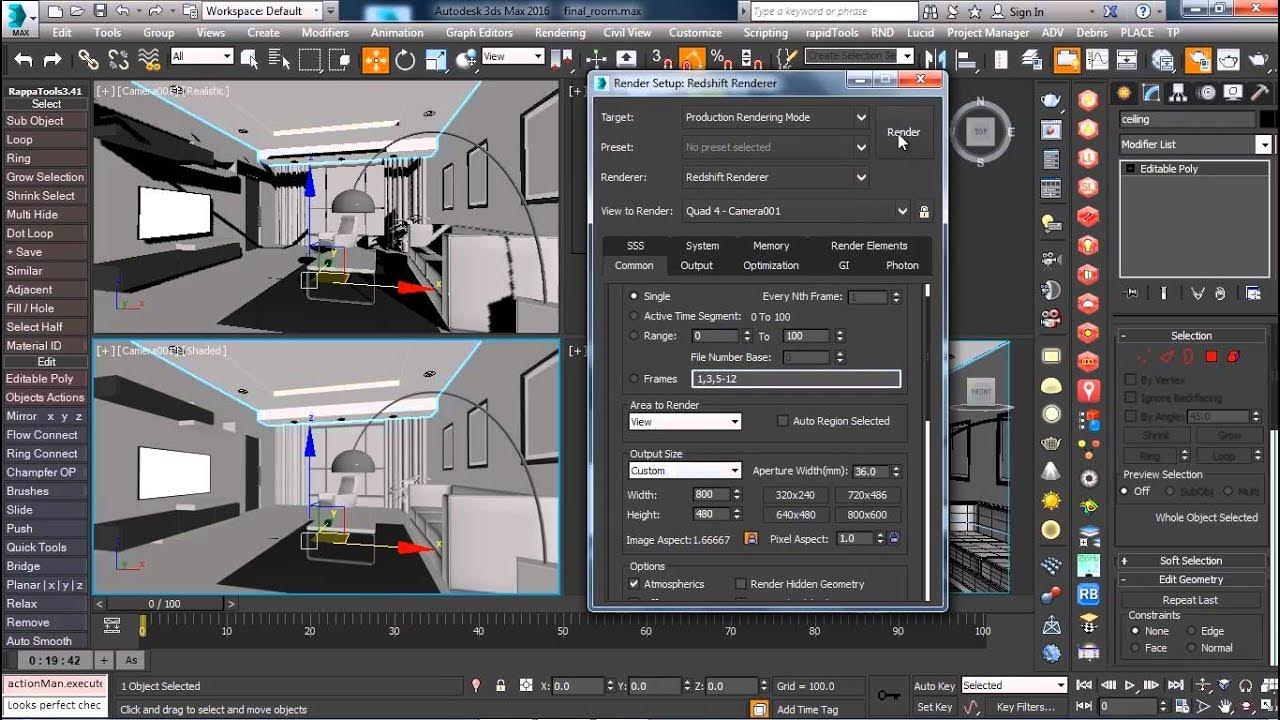Select the Face constraint radio button
The image size is (1280, 720).
point(1135,648)
